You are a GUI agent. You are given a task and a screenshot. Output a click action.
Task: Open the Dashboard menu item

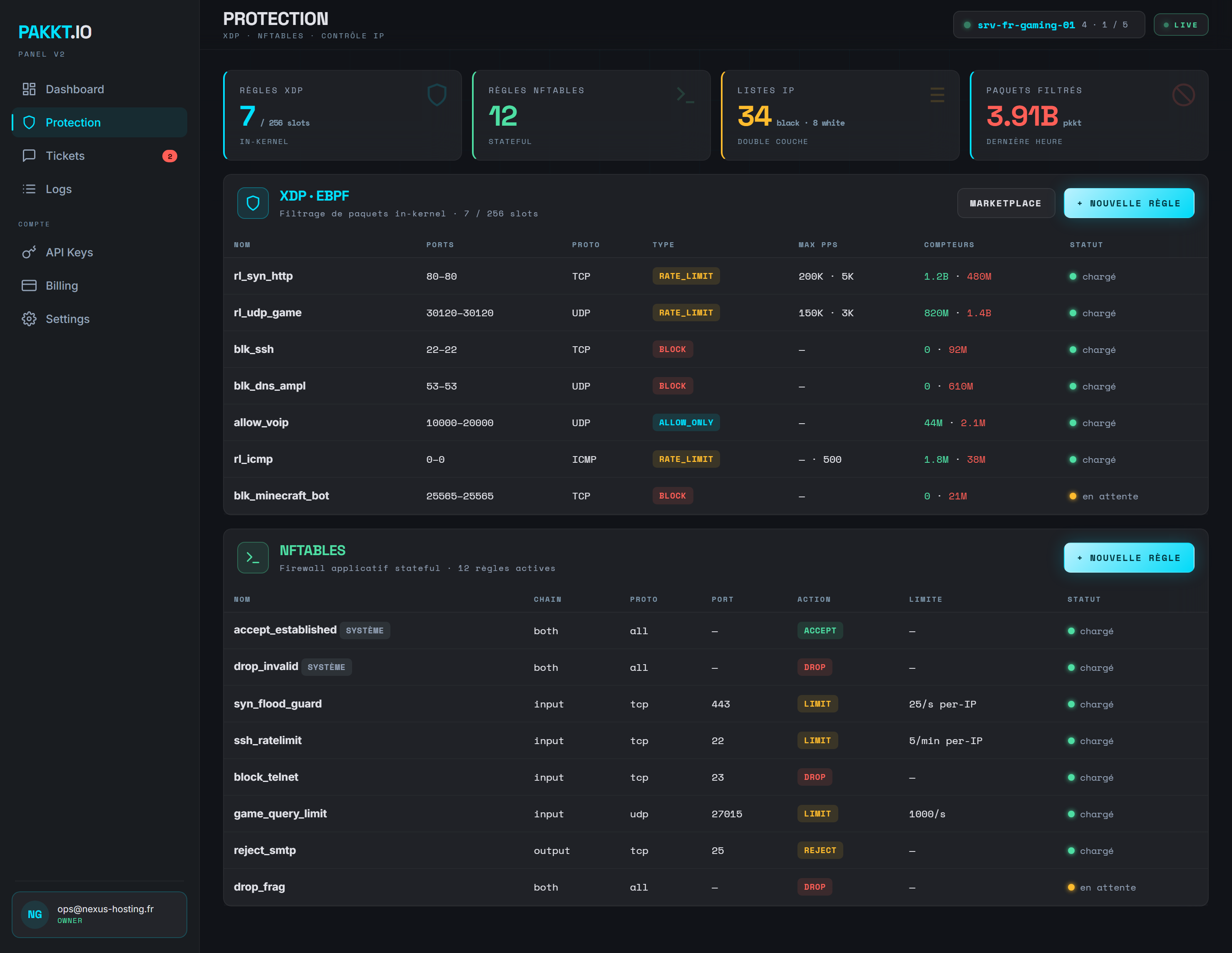[99, 89]
